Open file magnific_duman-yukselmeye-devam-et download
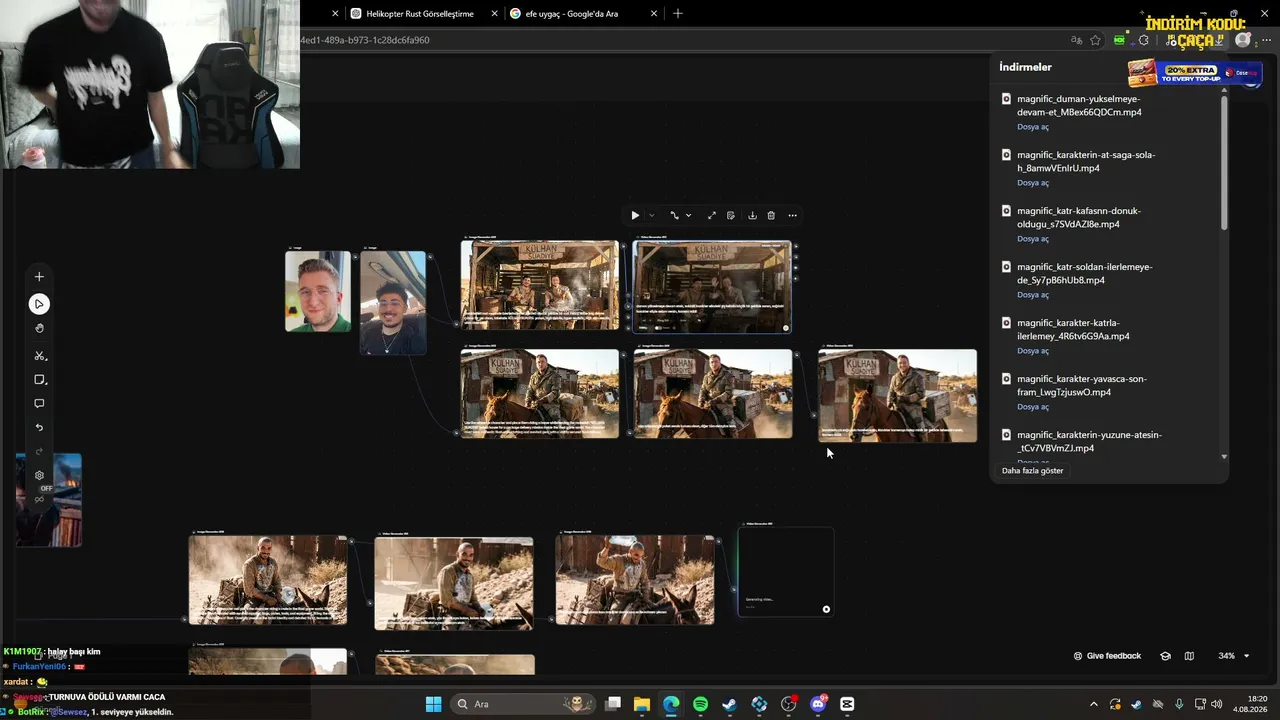1280x720 pixels. pyautogui.click(x=1033, y=127)
